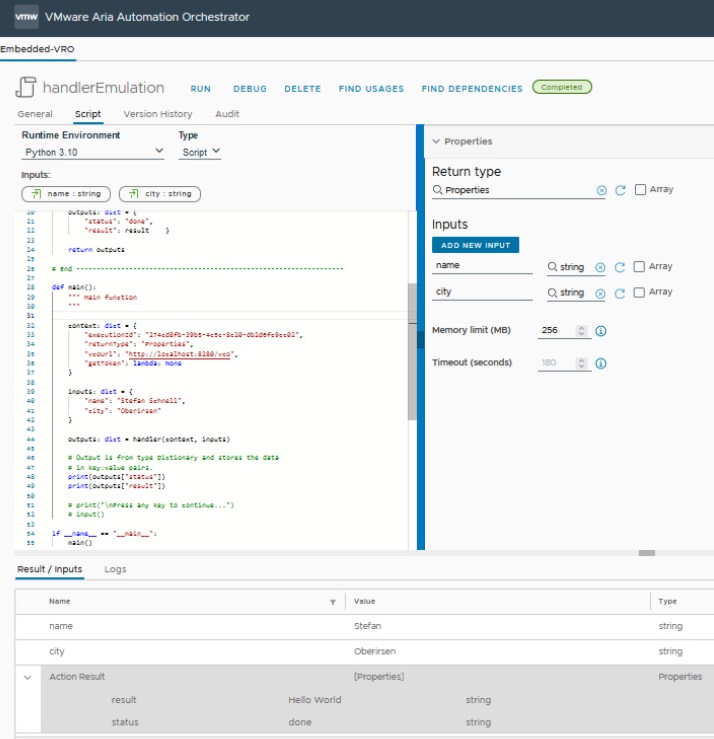Show Memory limit info tooltip icon
This screenshot has height=739, width=714.
tap(601, 331)
